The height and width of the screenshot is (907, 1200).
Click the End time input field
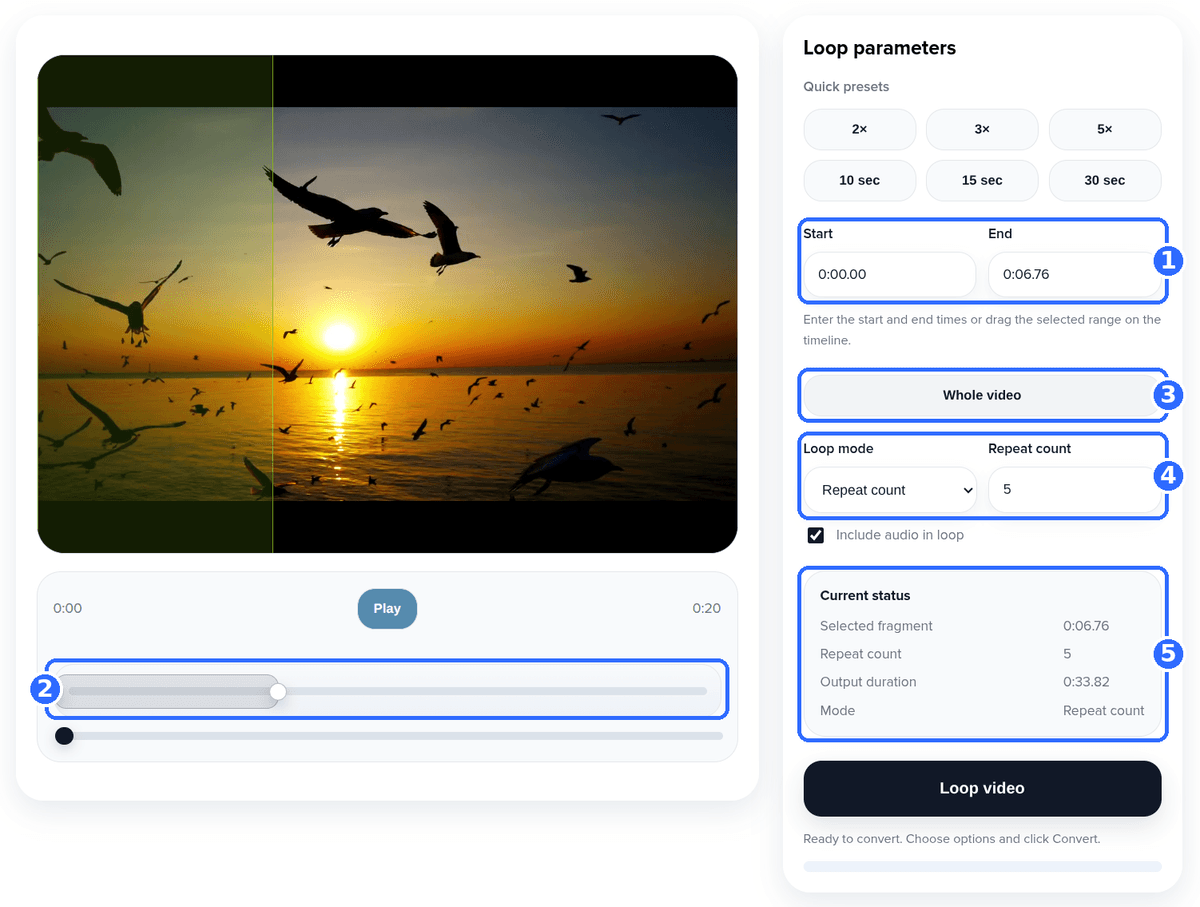coord(1074,274)
